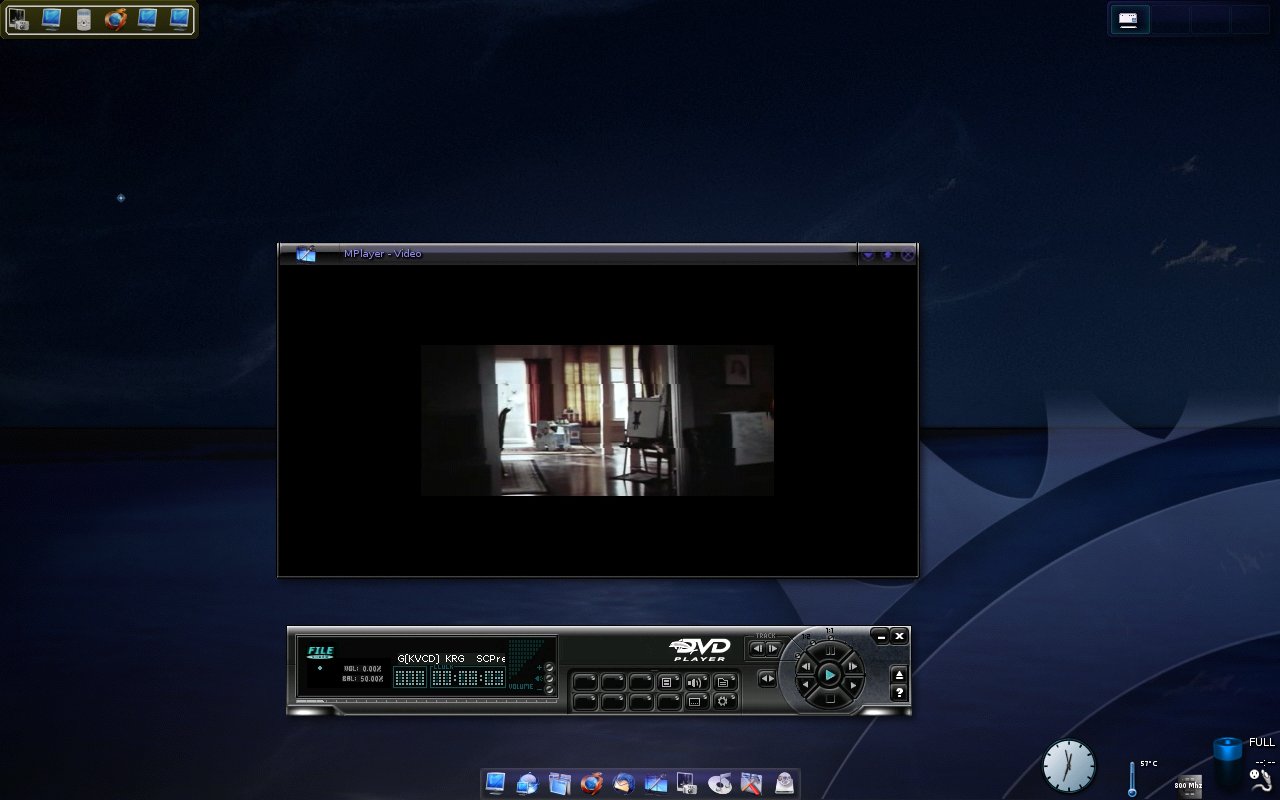The image size is (1280, 800).
Task: Switch to the last desktop in pager
Action: click(1249, 20)
